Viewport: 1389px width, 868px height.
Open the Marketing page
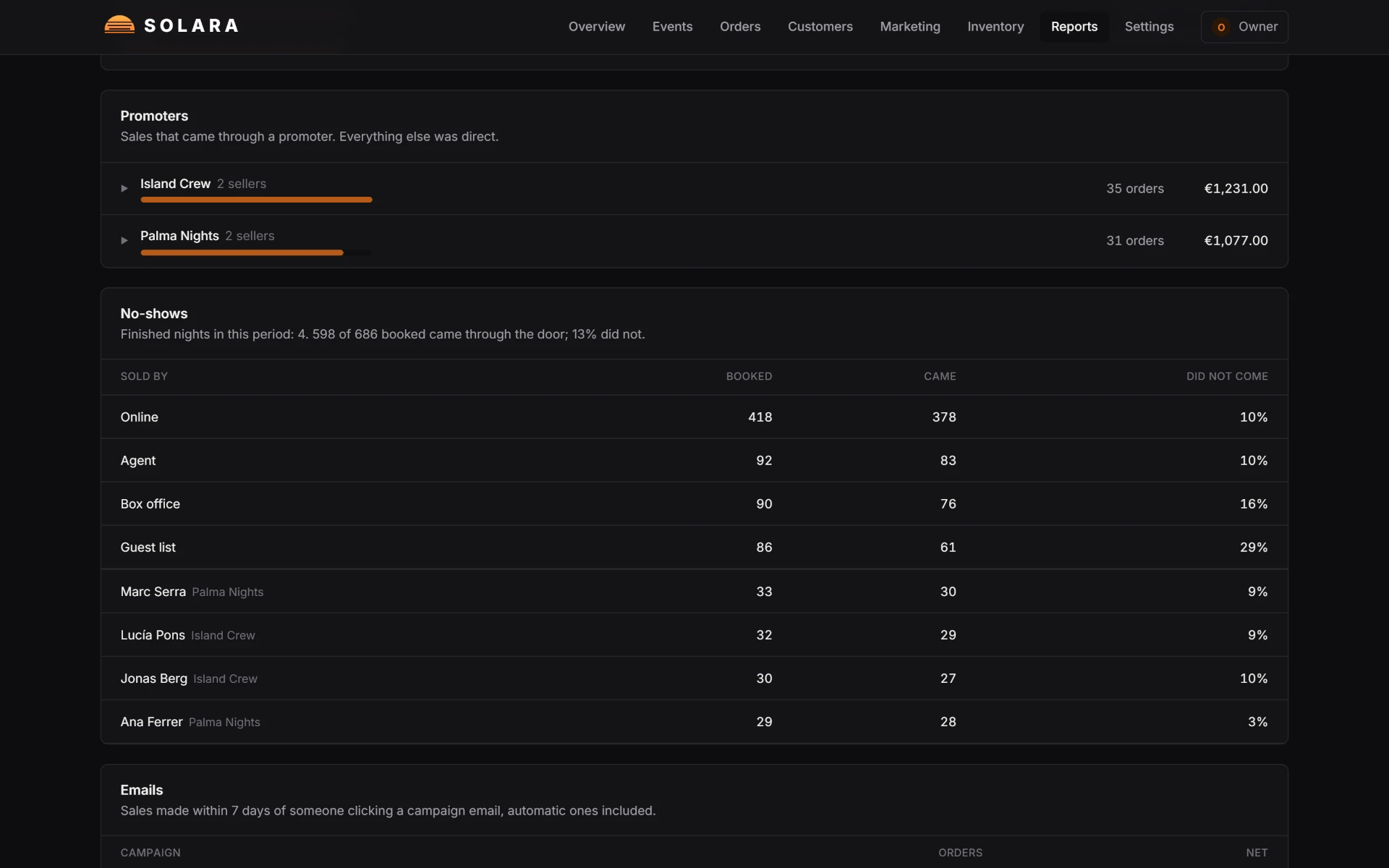point(910,27)
